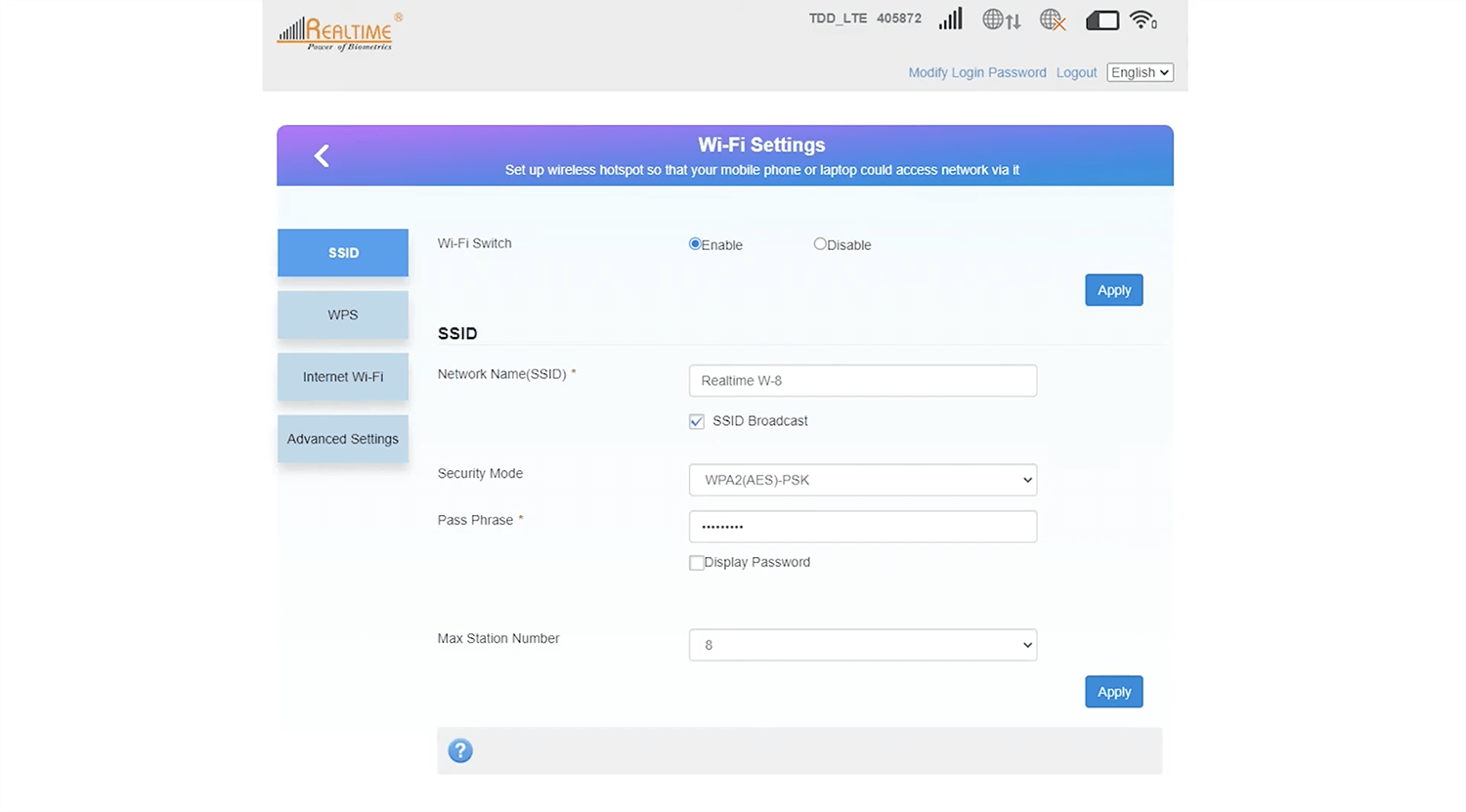The height and width of the screenshot is (812, 1466).
Task: Check the Display Password checkbox
Action: tap(697, 563)
